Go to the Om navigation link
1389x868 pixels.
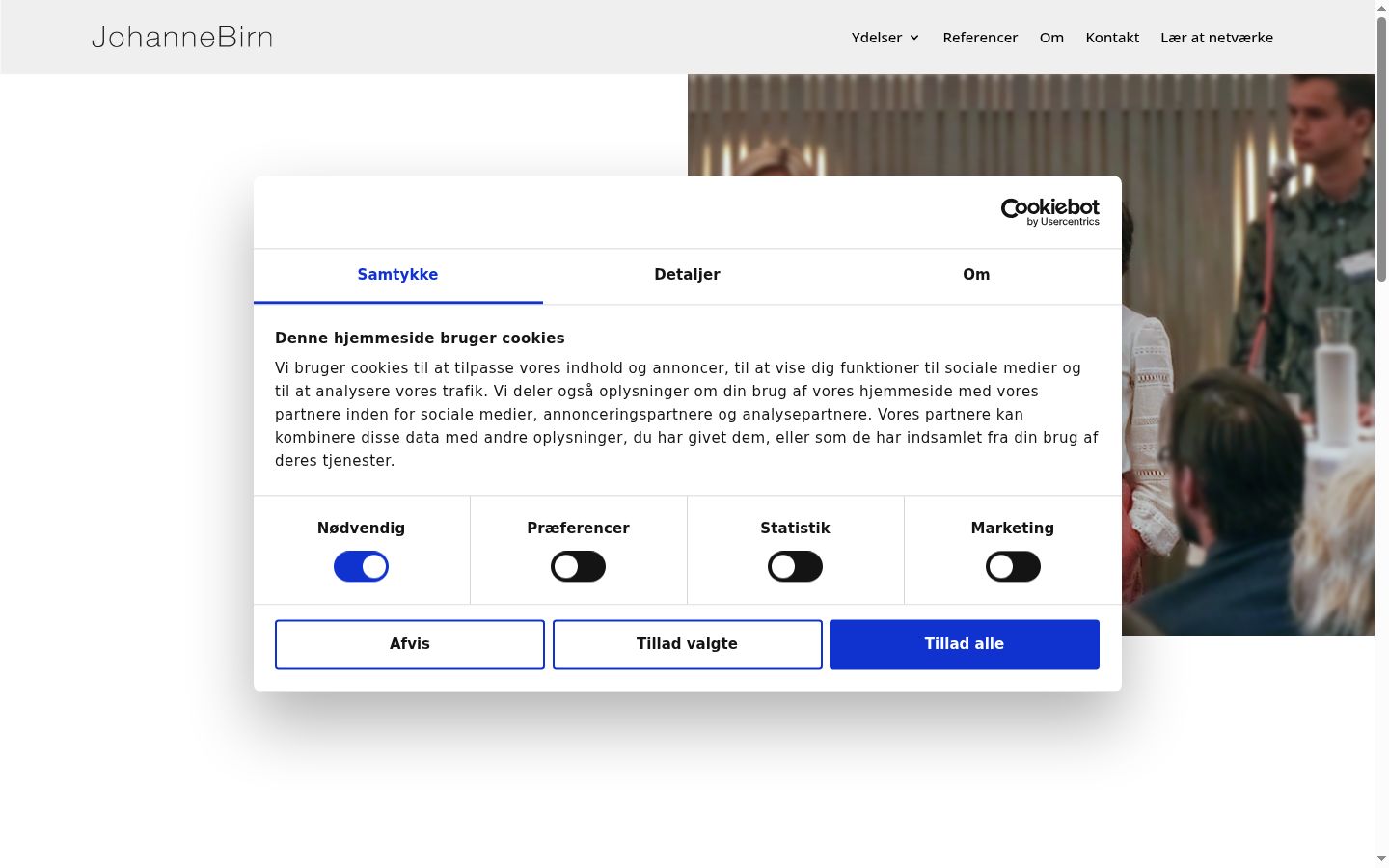coord(1051,38)
